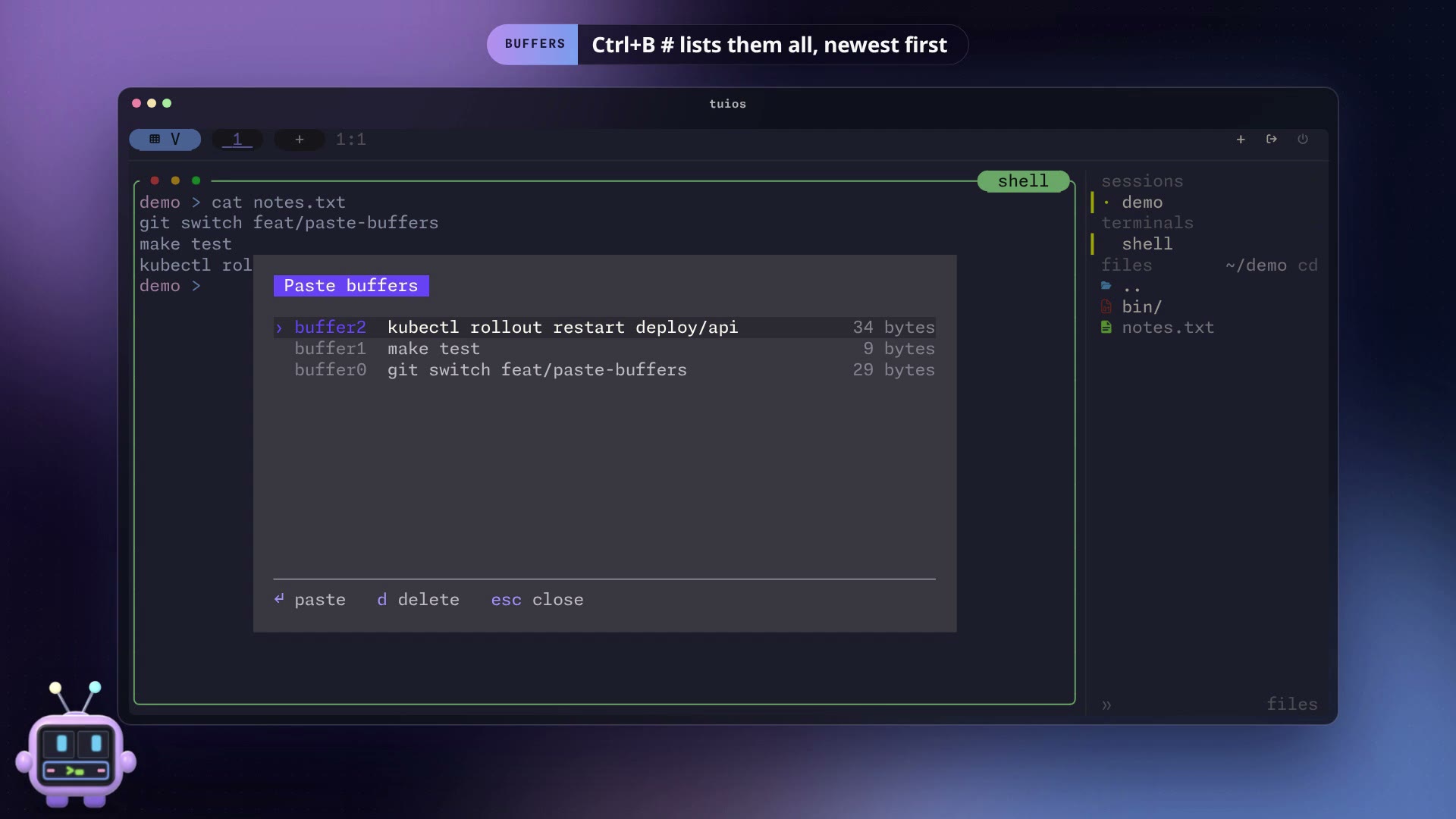
Task: Select buffer2 kubectl rollout row
Action: point(604,328)
